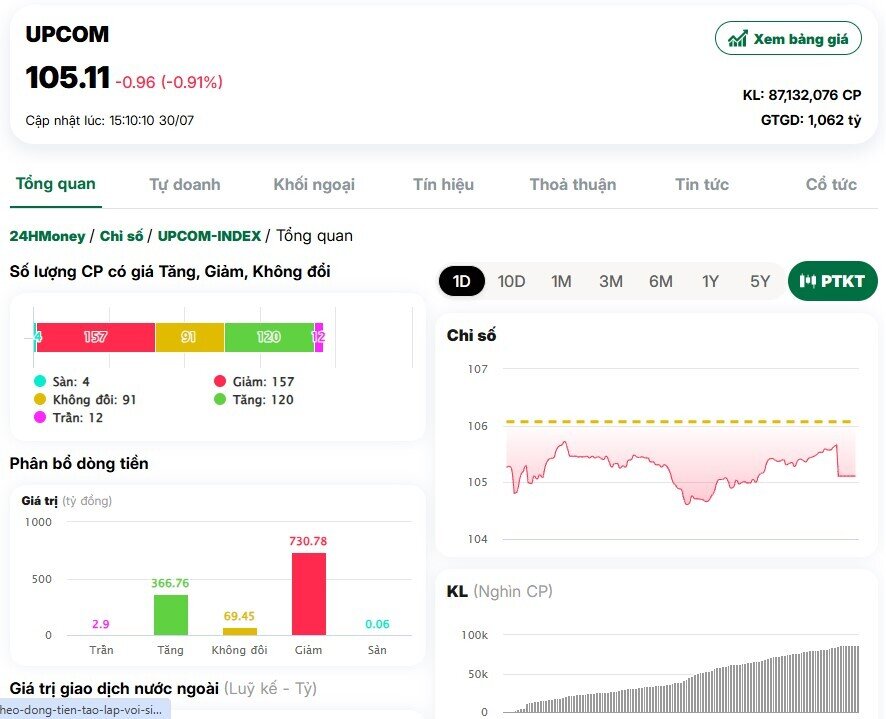Image resolution: width=886 pixels, height=719 pixels.
Task: Select the 3M chart range
Action: click(x=611, y=281)
